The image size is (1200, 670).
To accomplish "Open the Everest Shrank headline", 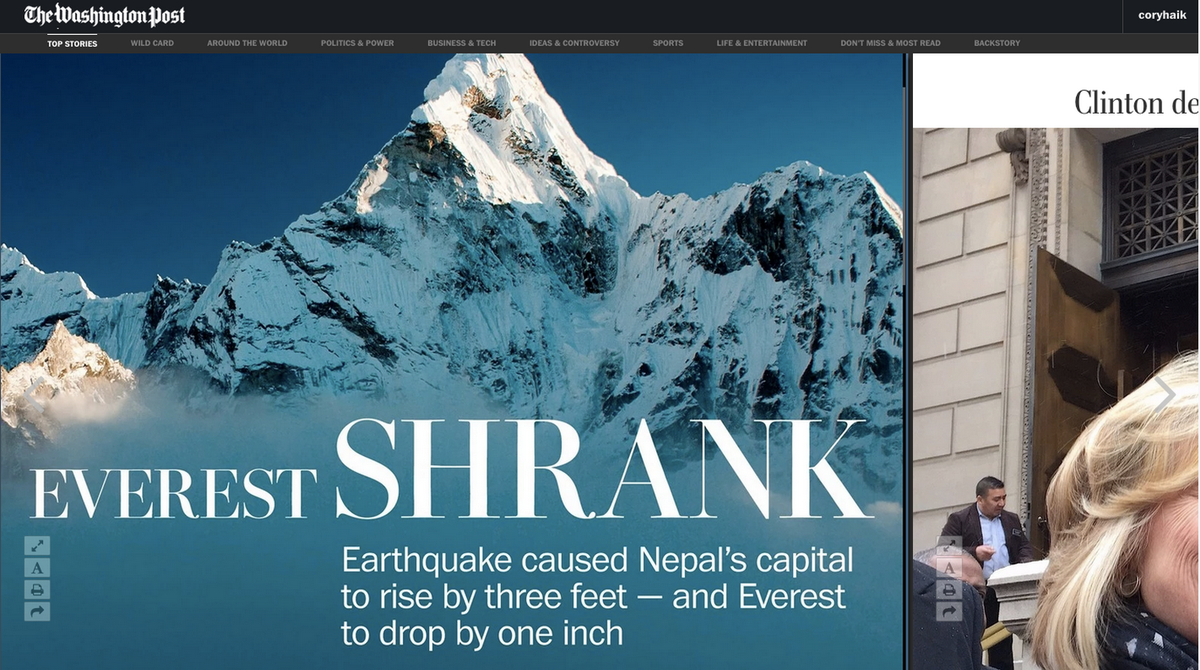I will coord(452,470).
